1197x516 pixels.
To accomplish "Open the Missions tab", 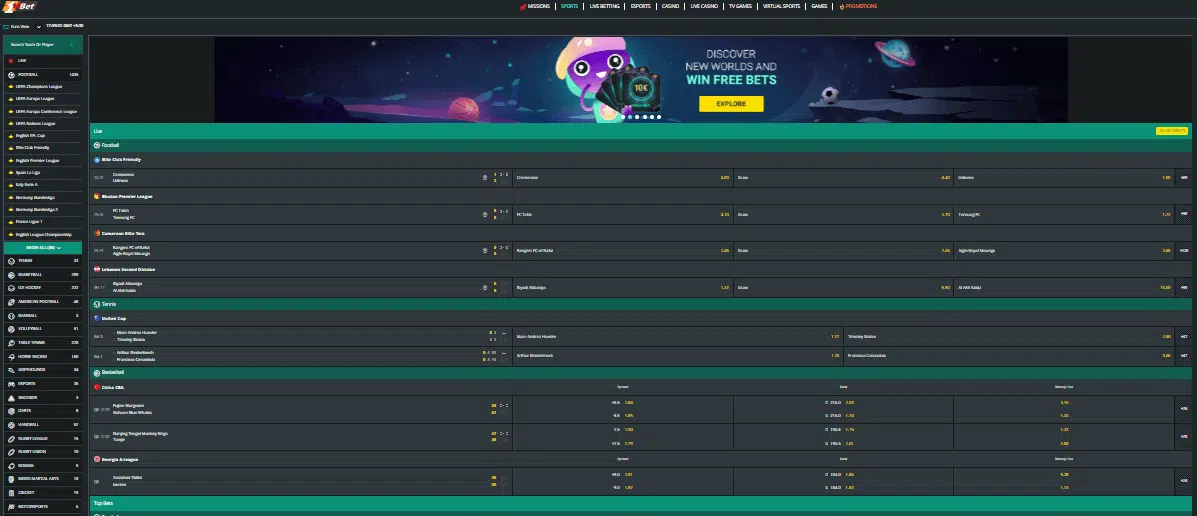I will coord(534,6).
